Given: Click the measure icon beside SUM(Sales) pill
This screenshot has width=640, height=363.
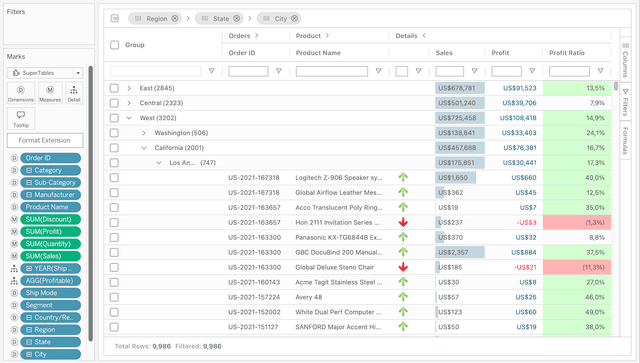Looking at the screenshot, I should [14, 256].
